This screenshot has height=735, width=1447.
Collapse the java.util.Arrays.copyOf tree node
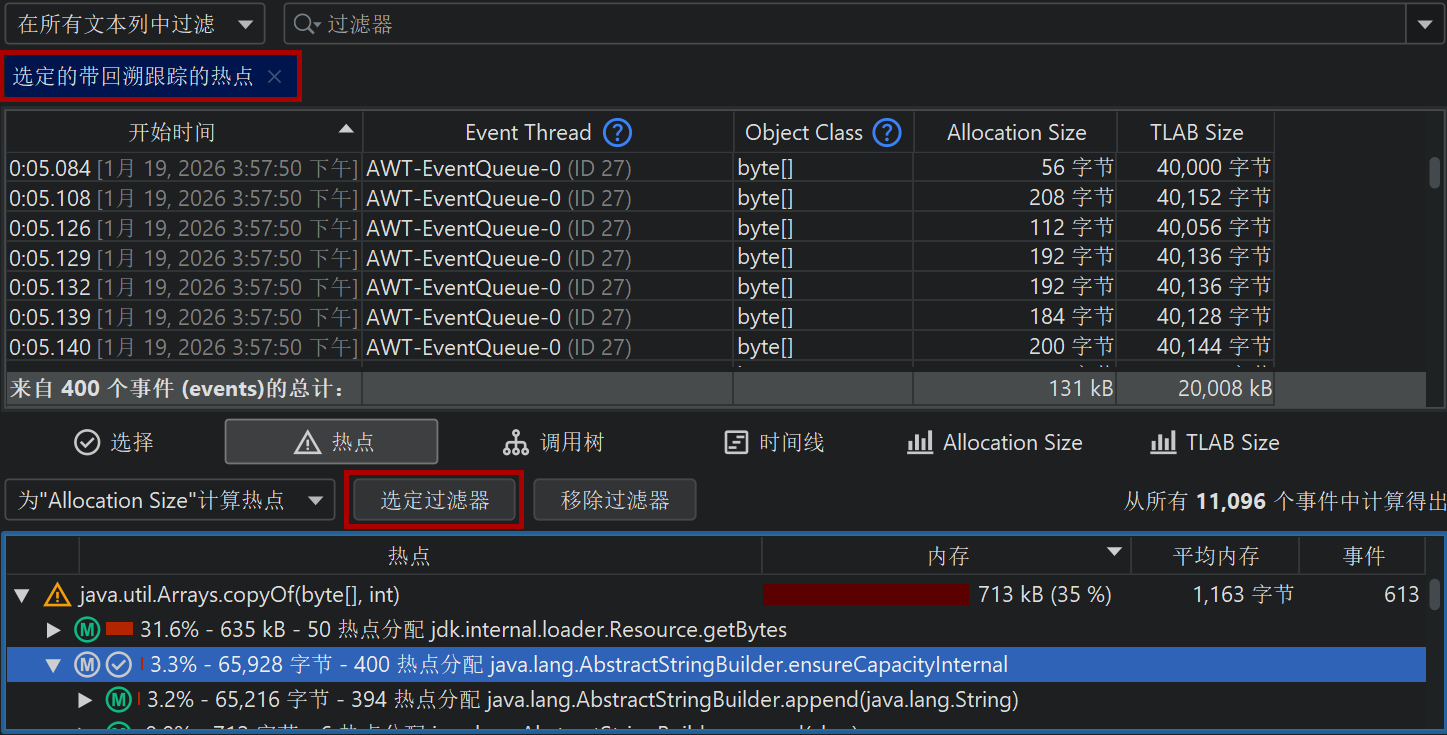pos(22,596)
